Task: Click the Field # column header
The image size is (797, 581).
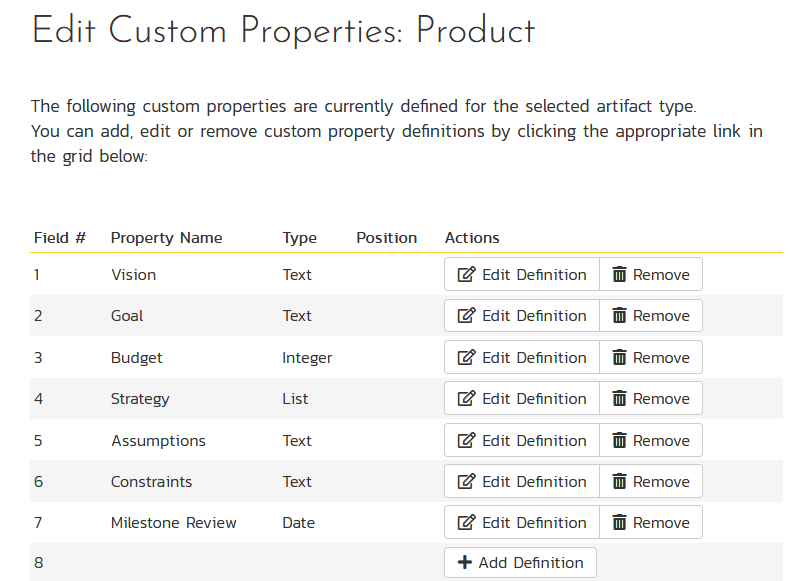Action: point(60,238)
